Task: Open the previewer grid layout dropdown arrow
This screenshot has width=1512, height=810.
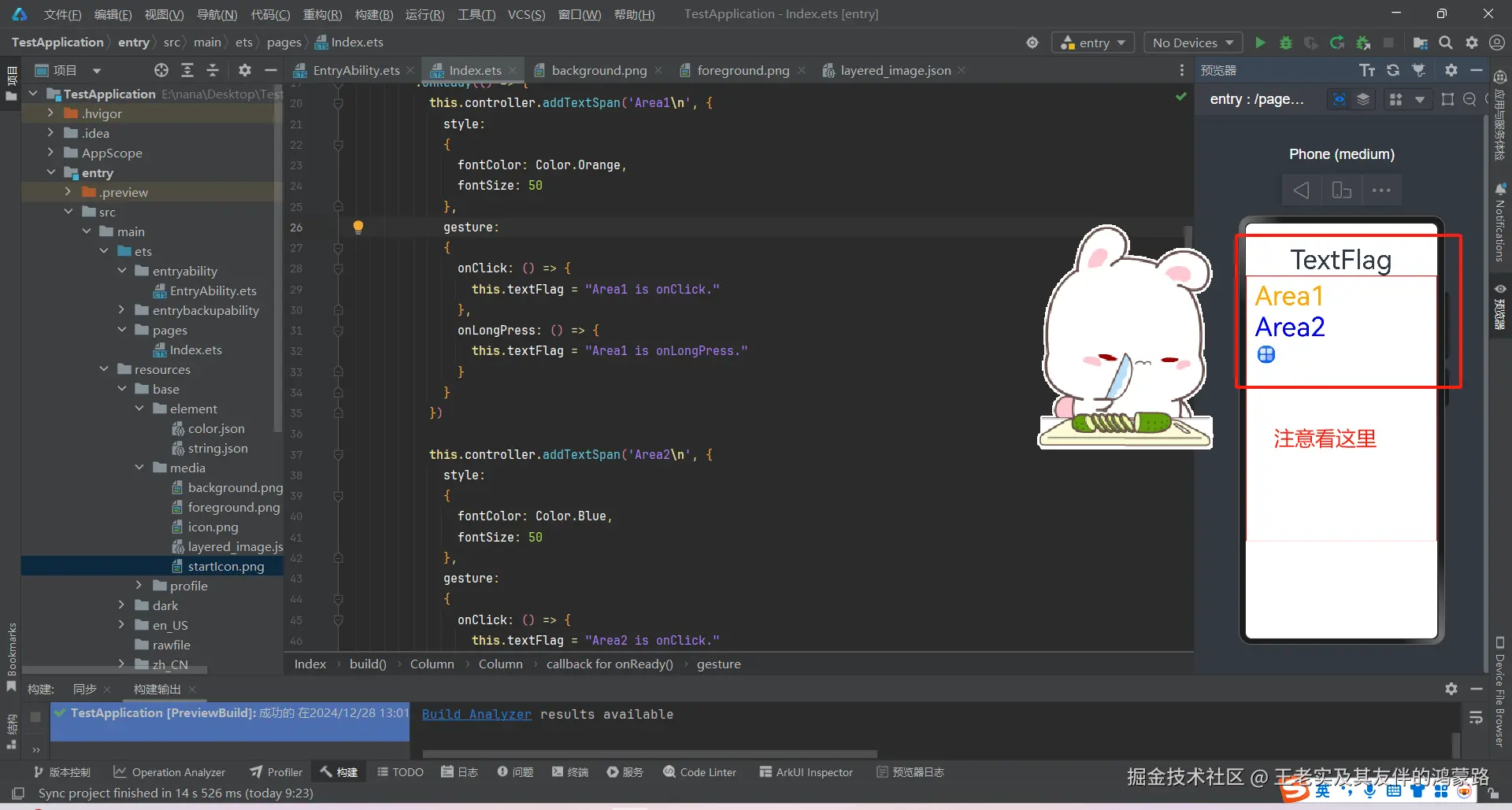Action: (x=1419, y=99)
